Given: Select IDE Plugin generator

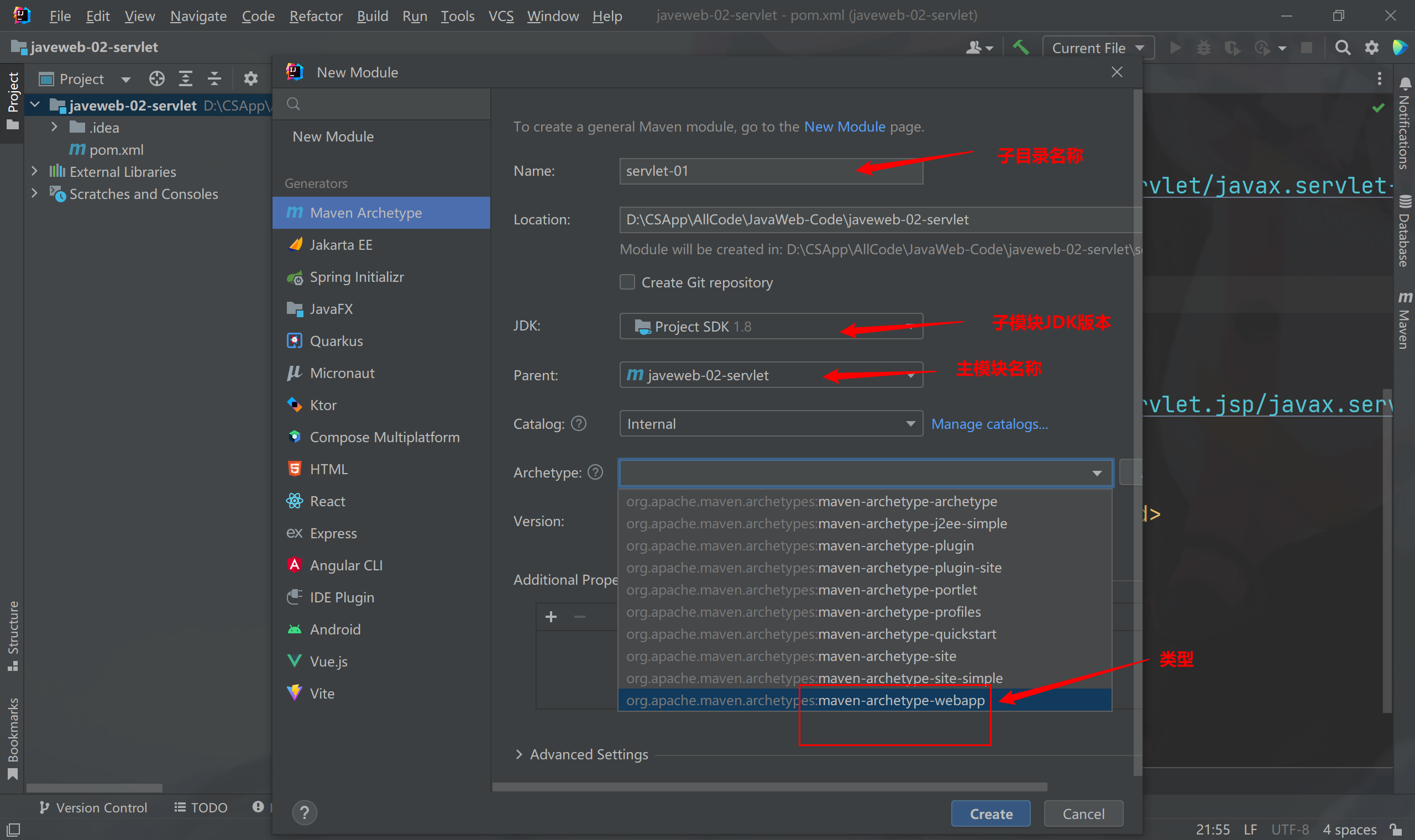Looking at the screenshot, I should click(x=381, y=598).
